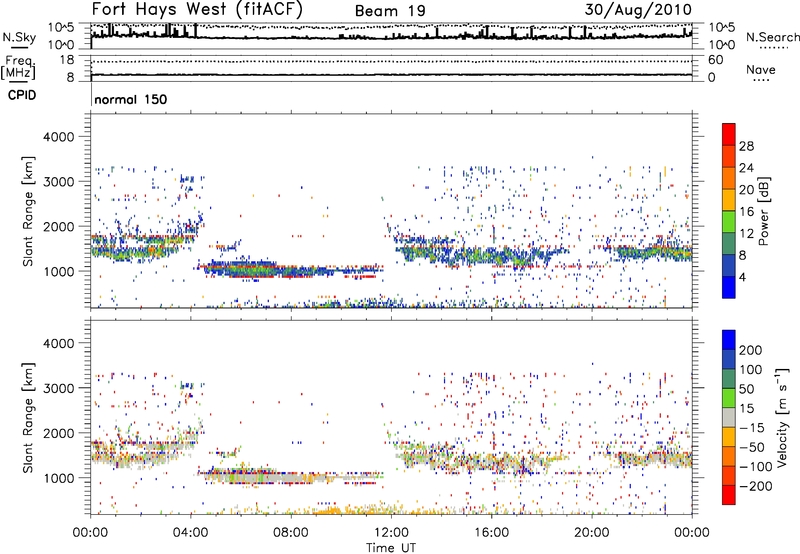This screenshot has width=800, height=554.
Task: Click the Nave axis value '60'
Action: (715, 60)
